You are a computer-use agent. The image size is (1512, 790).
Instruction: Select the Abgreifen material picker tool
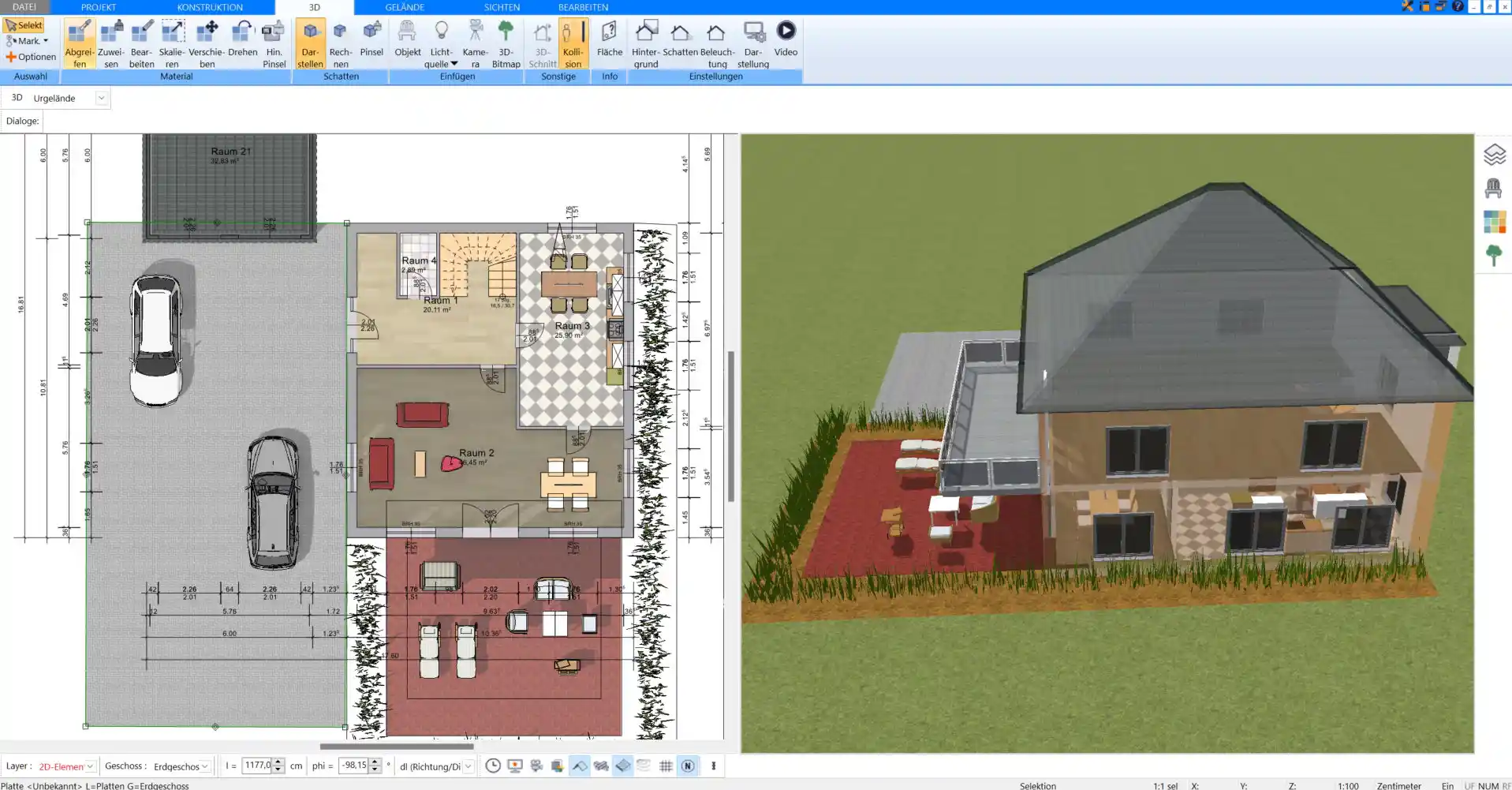click(79, 44)
